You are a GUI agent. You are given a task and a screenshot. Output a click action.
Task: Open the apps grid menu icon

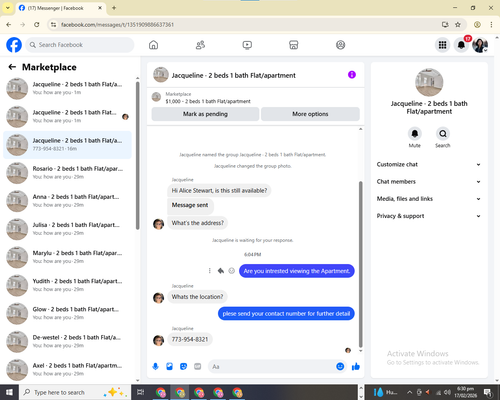442,45
